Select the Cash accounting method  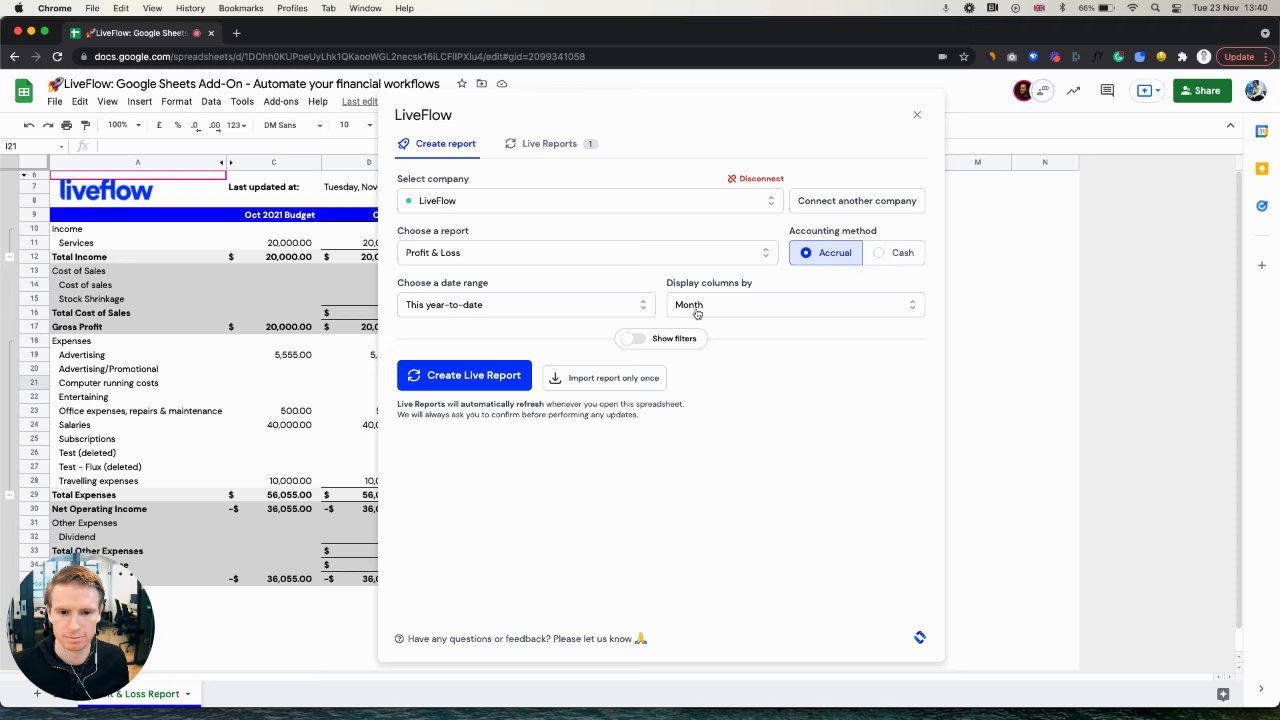pos(894,253)
